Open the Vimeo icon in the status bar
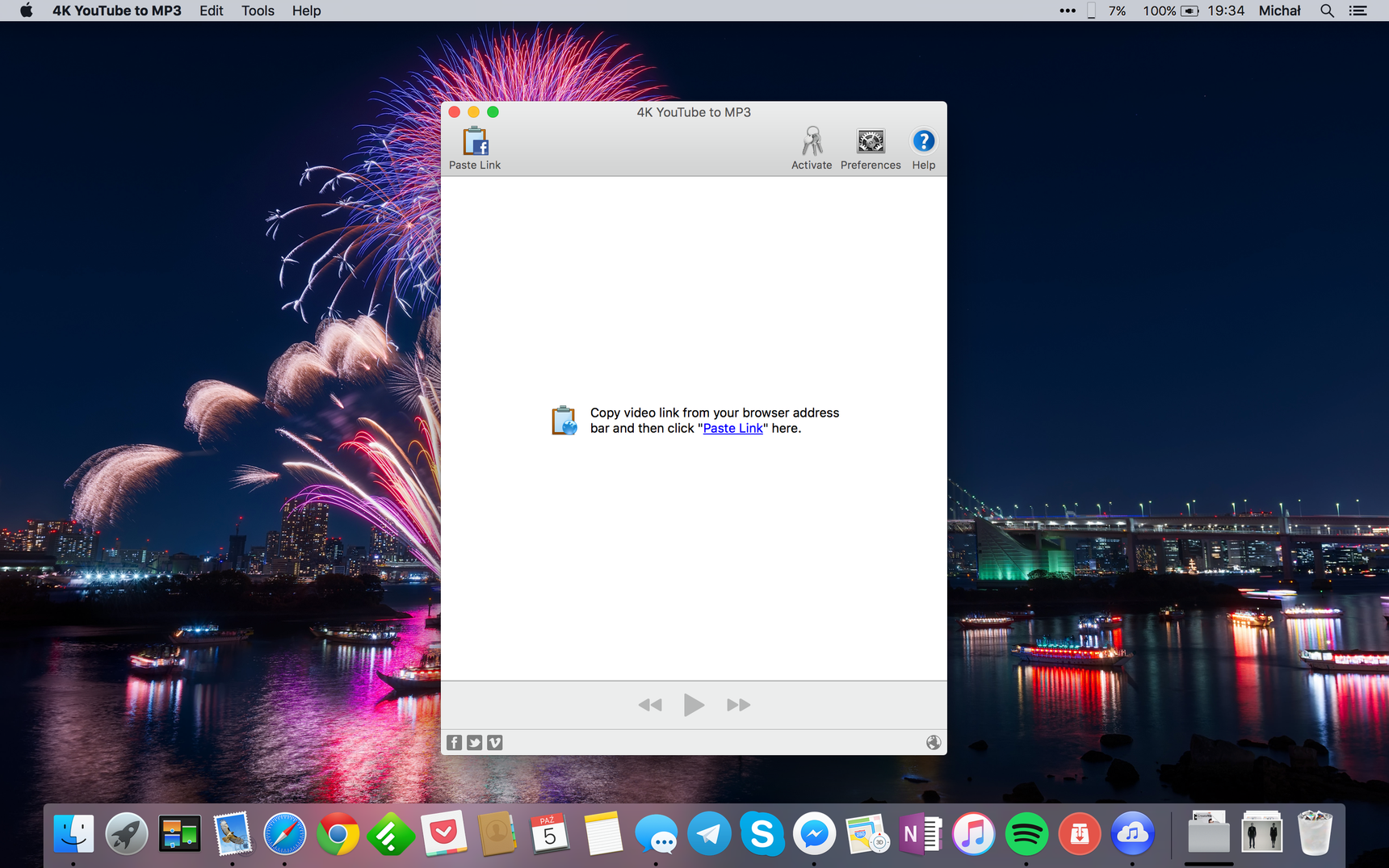 (495, 743)
